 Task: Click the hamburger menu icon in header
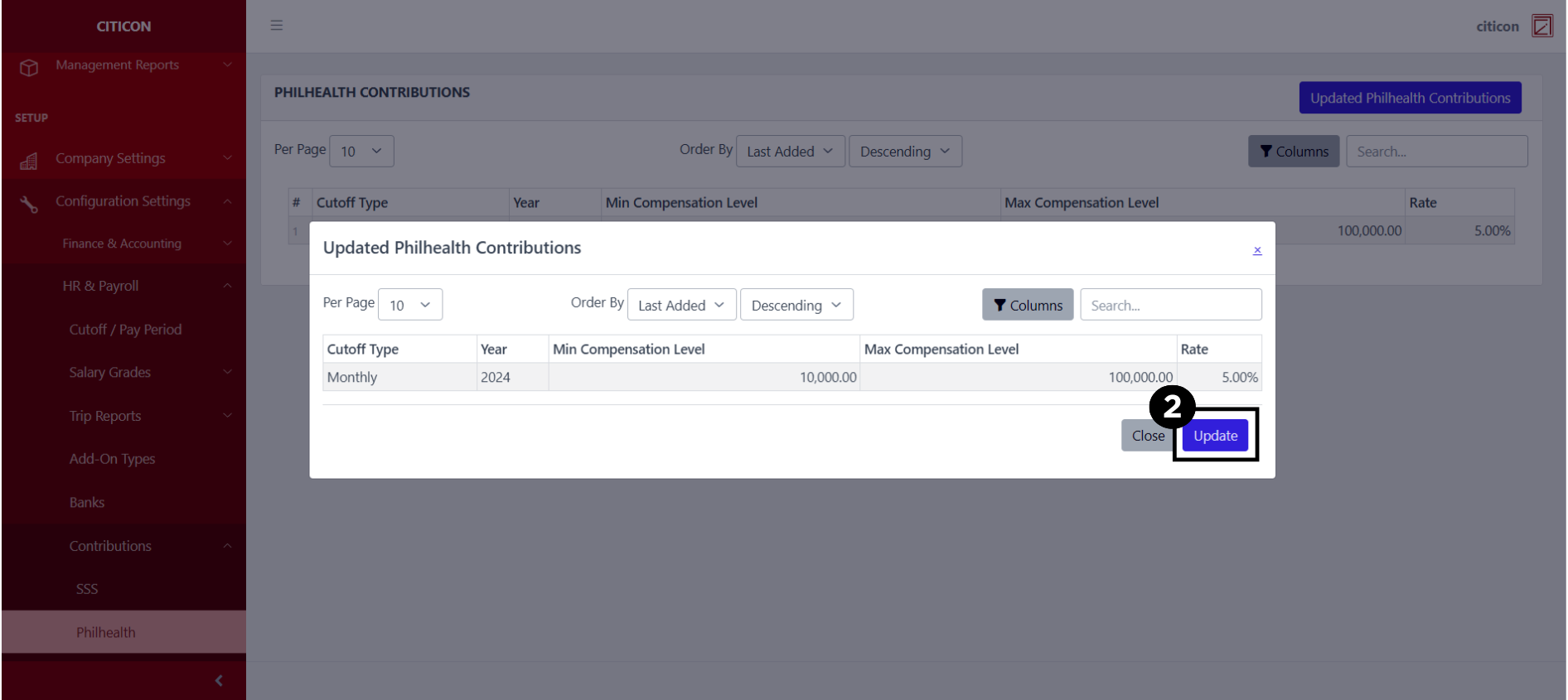pyautogui.click(x=277, y=26)
